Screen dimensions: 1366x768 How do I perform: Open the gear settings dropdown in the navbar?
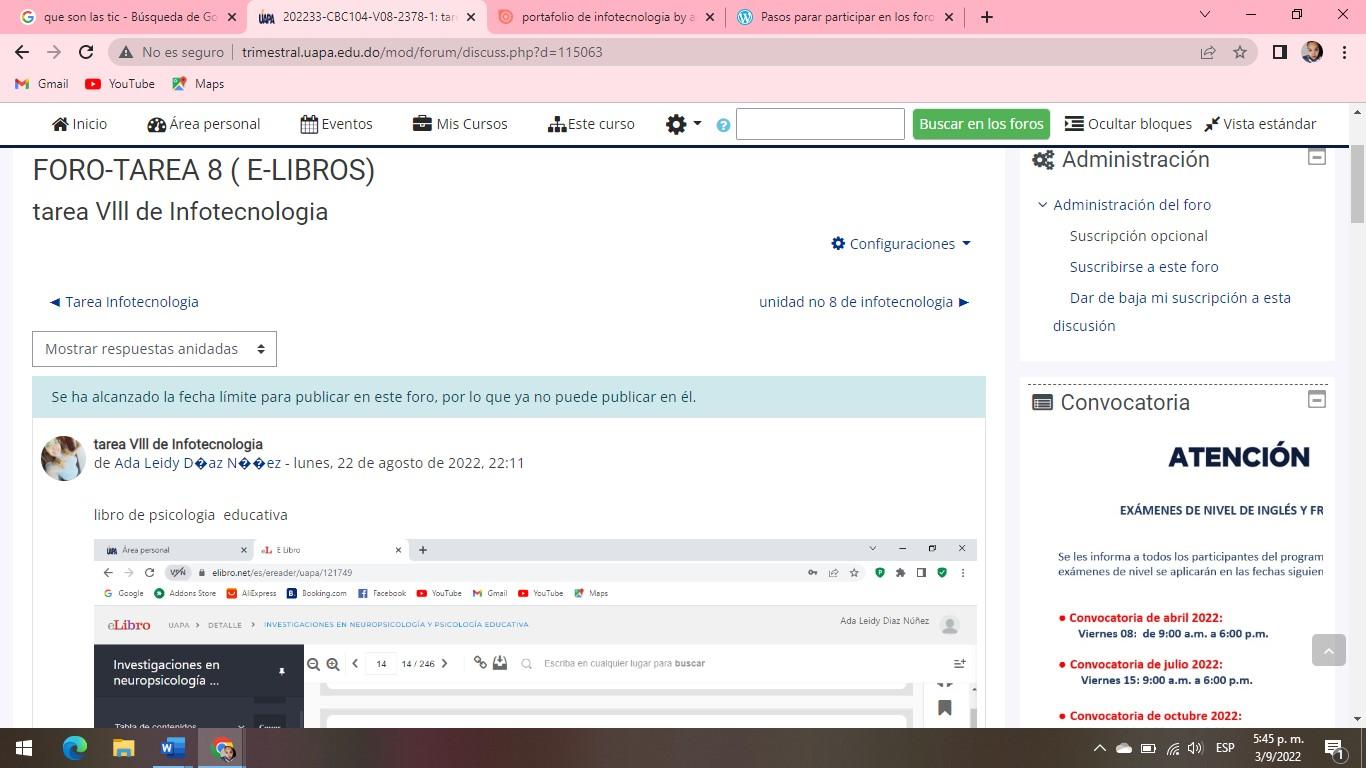[684, 124]
